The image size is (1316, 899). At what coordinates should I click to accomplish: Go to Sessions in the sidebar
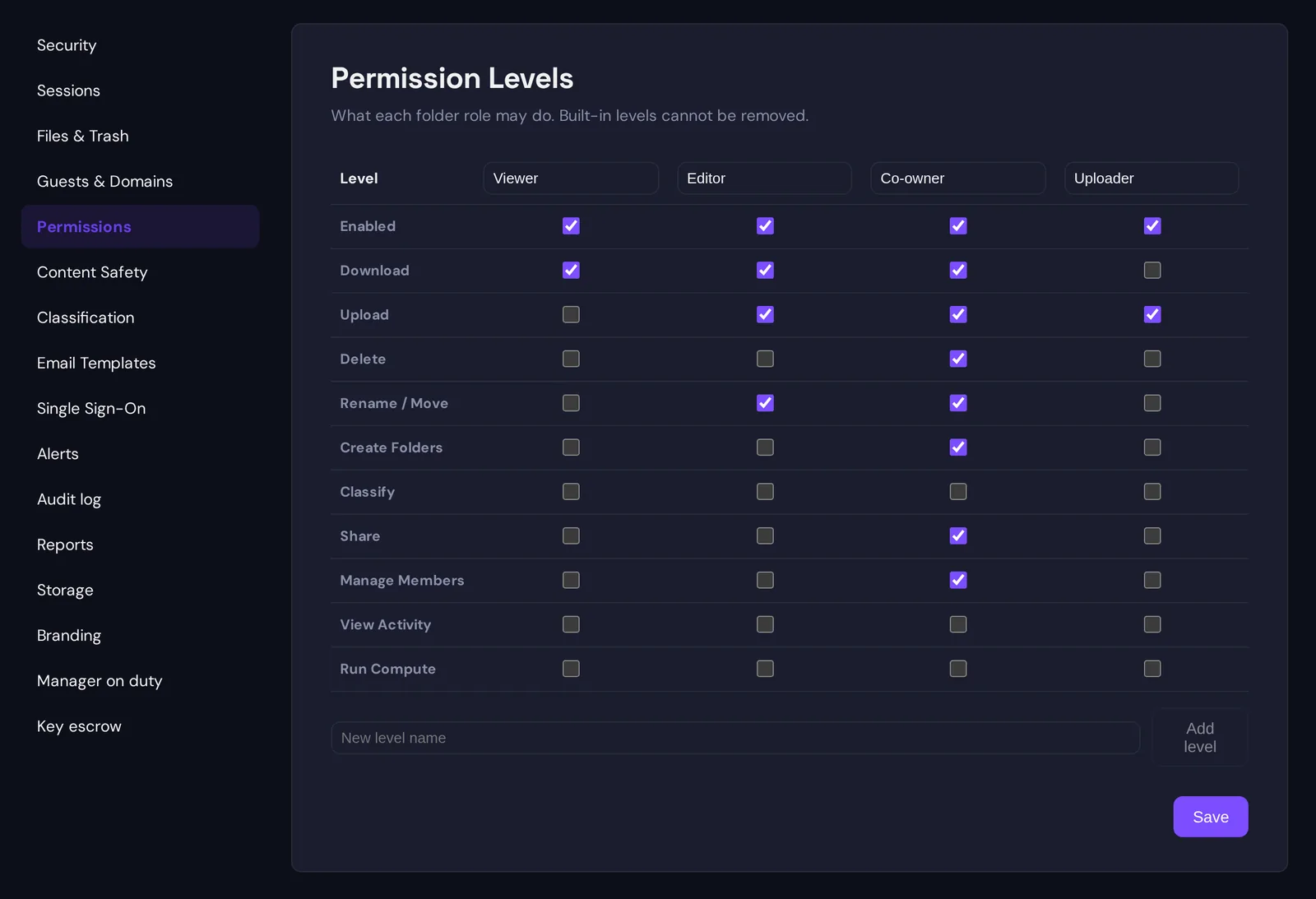[140, 90]
